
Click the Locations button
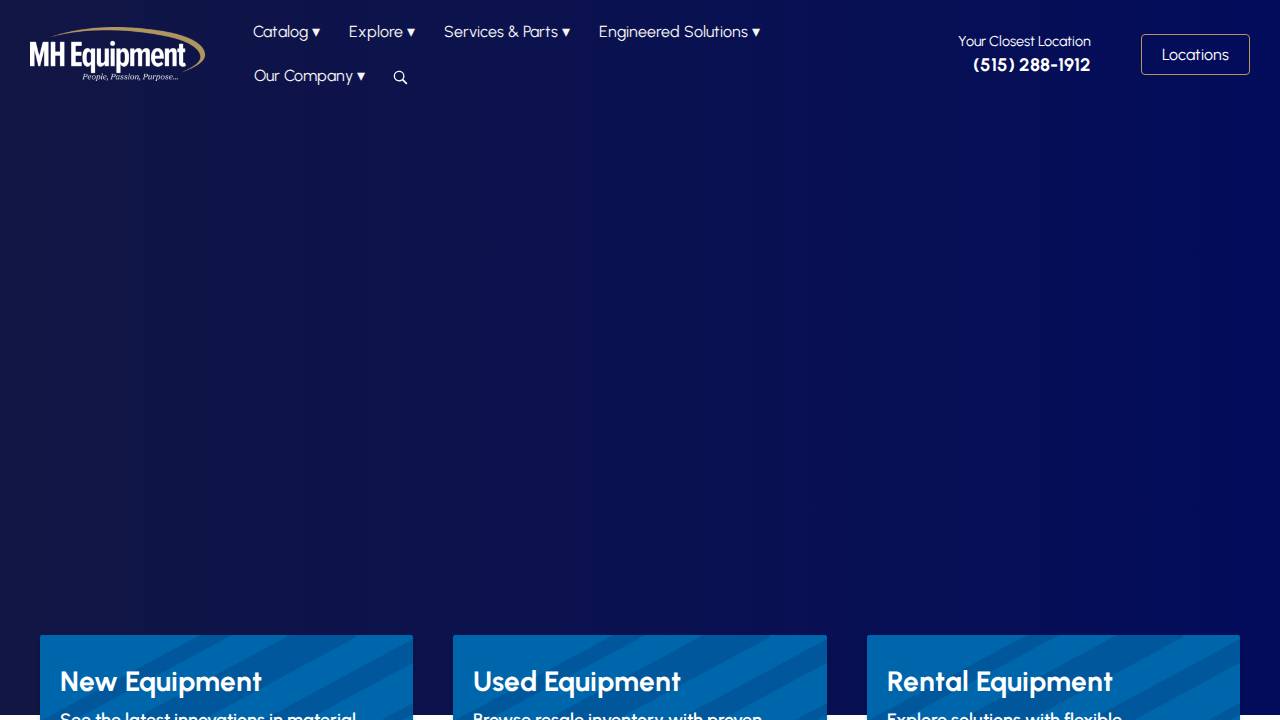[1195, 54]
